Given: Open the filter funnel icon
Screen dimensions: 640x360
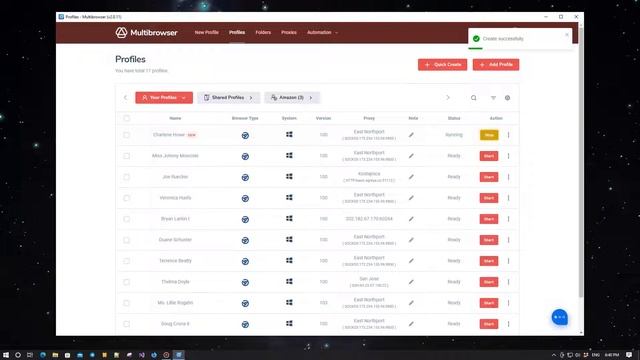Looking at the screenshot, I should pyautogui.click(x=493, y=98).
